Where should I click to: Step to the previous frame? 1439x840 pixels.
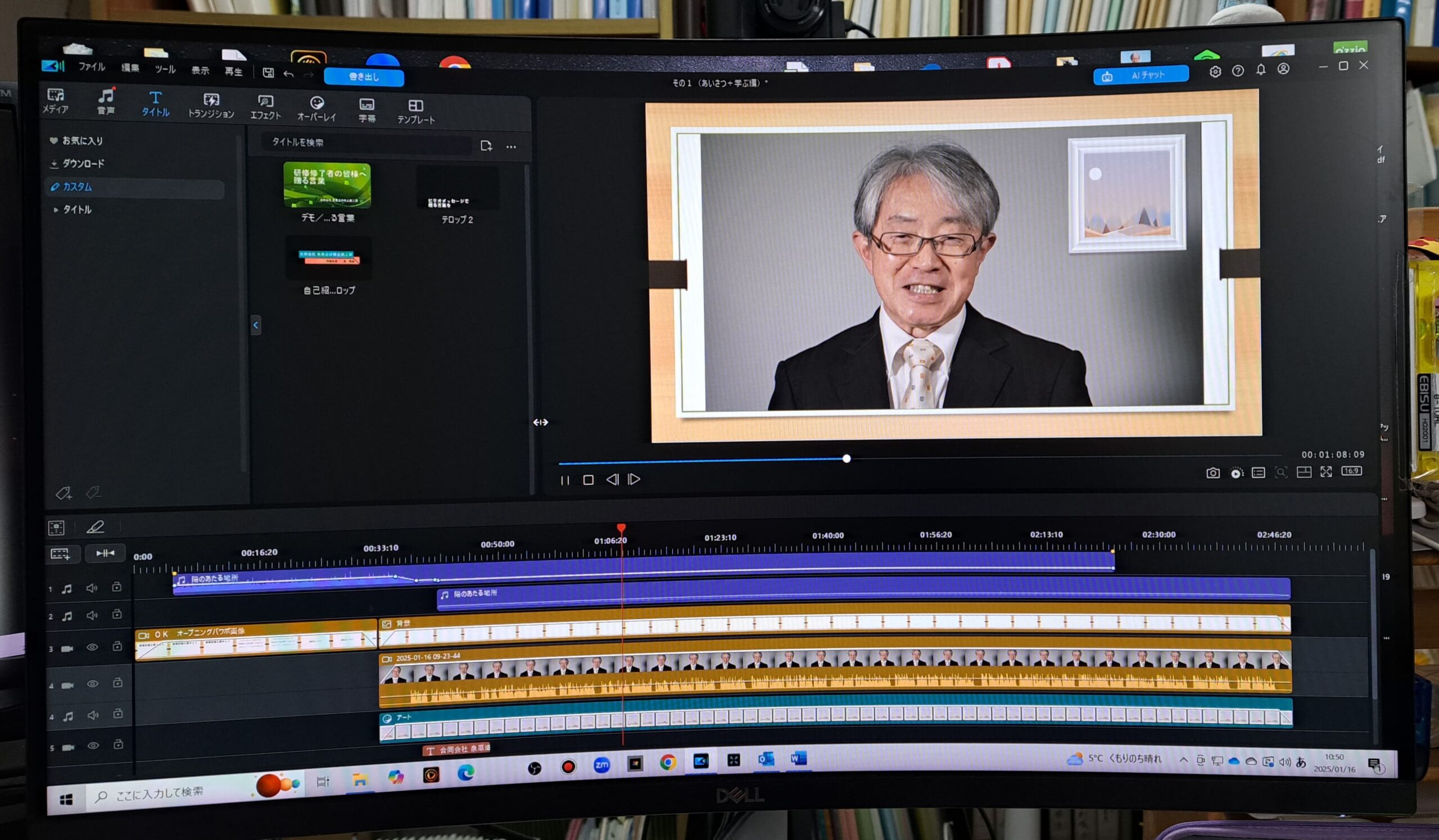pos(612,479)
